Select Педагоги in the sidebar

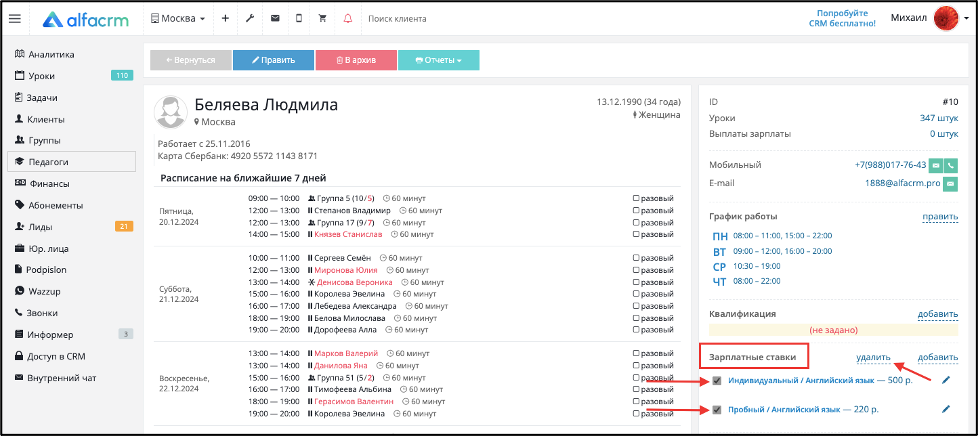click(72, 162)
